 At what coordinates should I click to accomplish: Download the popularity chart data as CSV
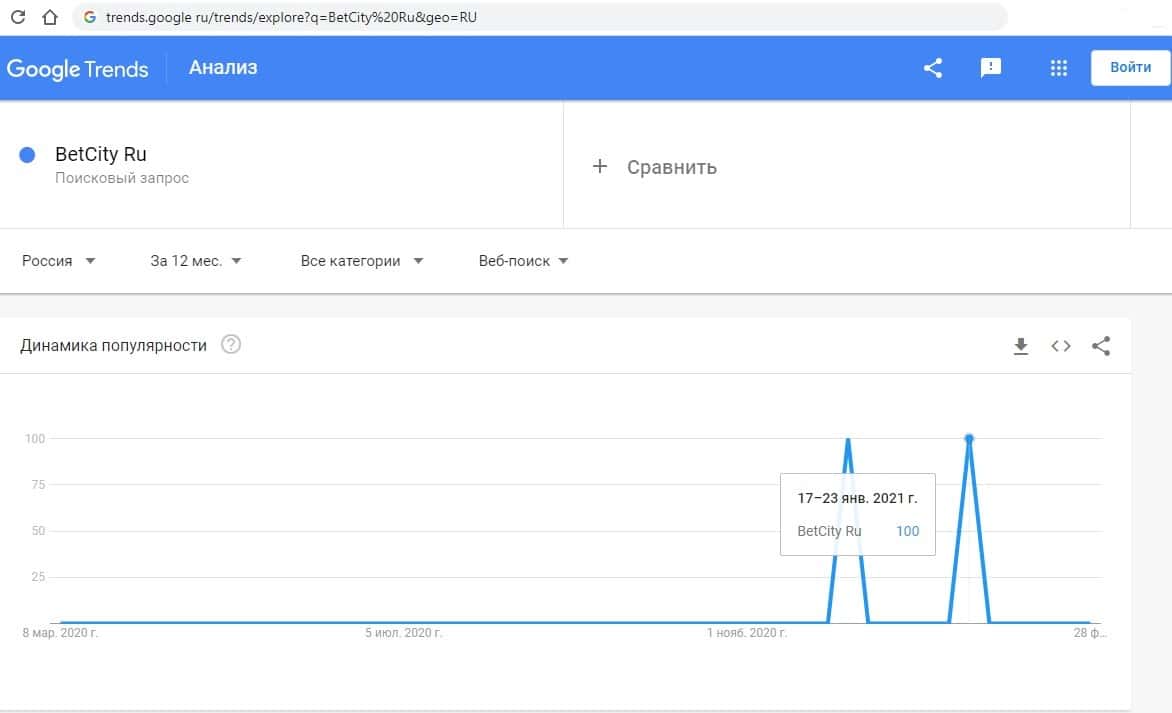(x=1021, y=346)
